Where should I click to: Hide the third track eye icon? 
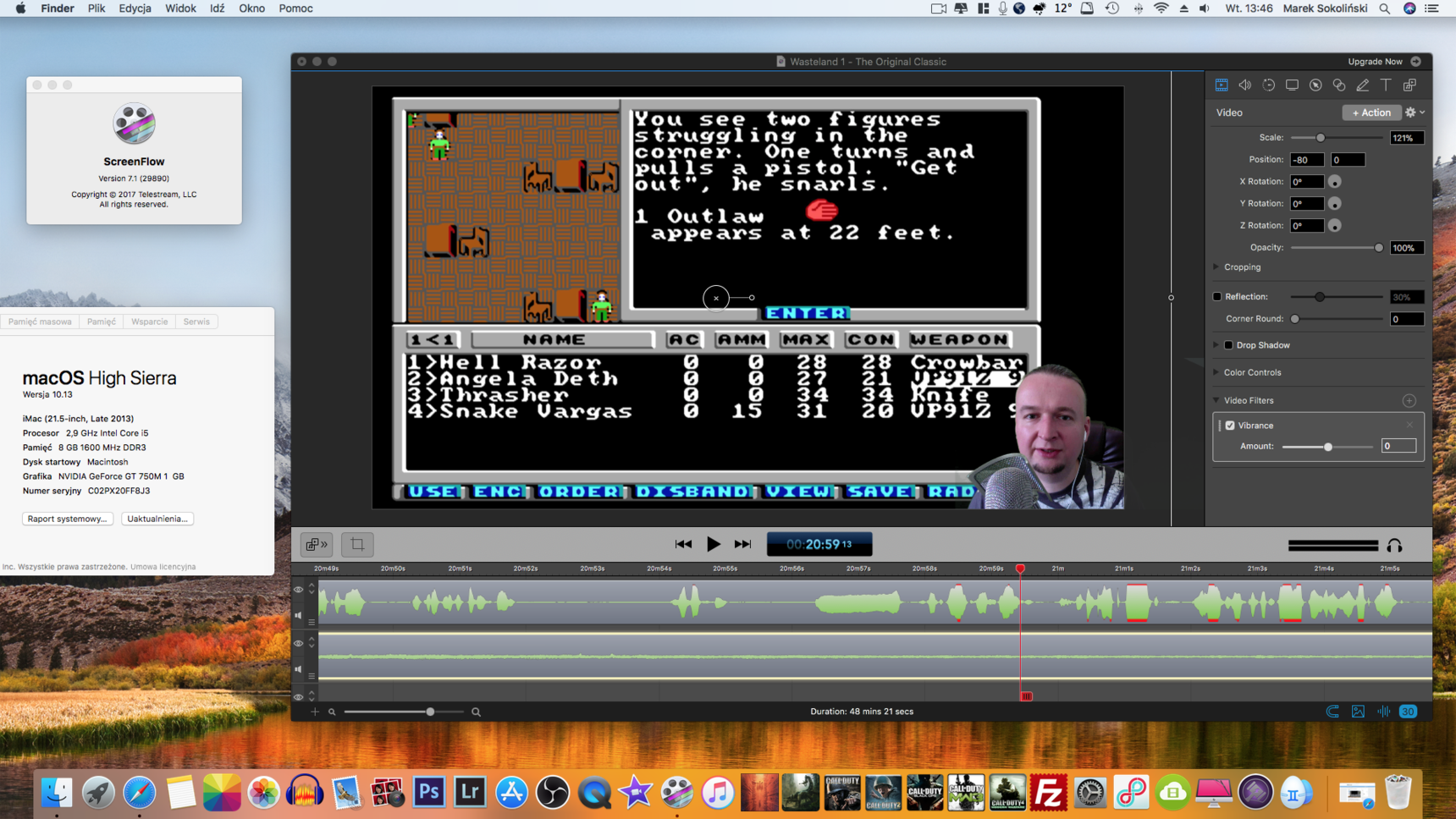tap(298, 697)
